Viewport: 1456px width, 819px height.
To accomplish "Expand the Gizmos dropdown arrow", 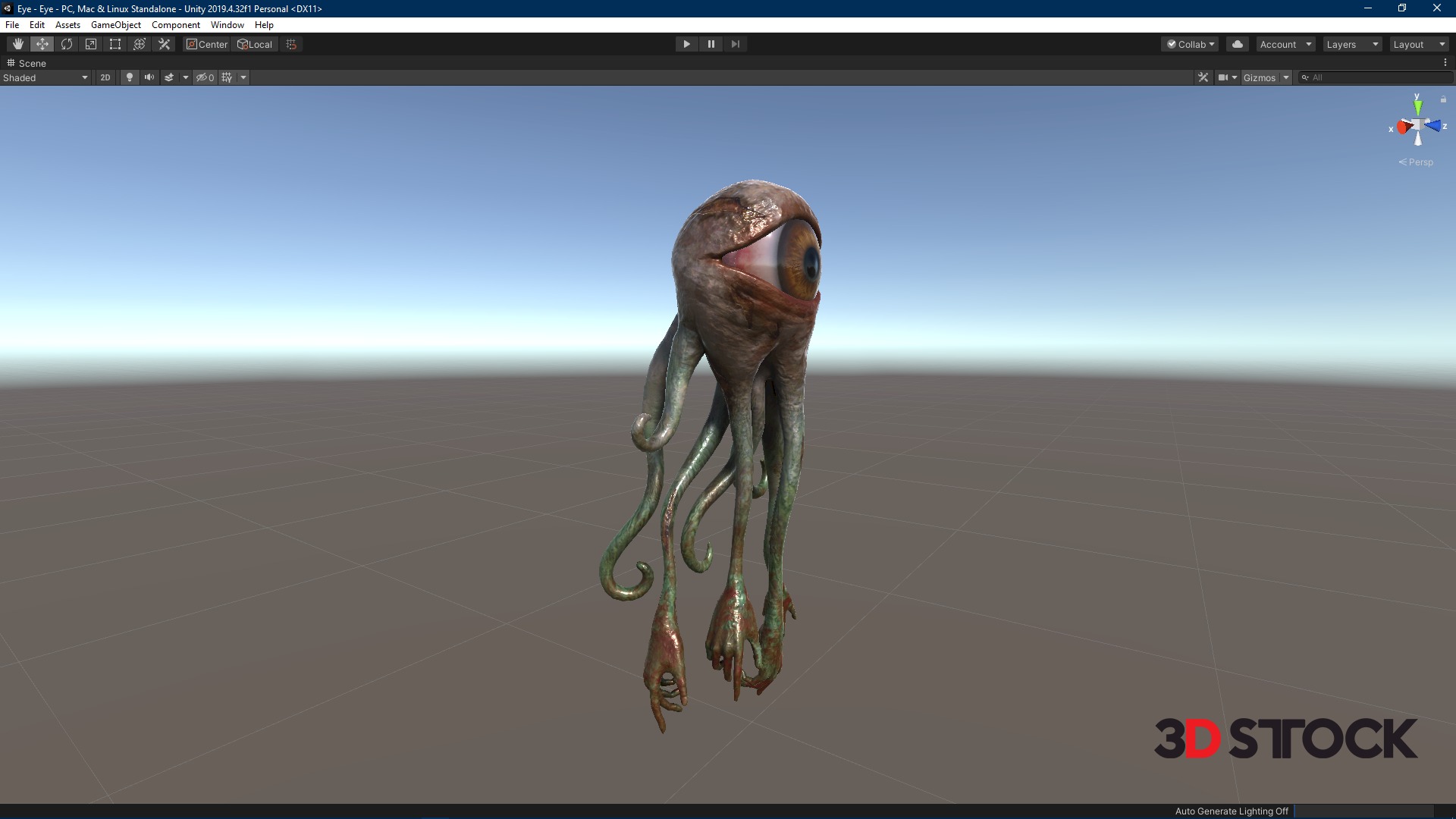I will point(1286,77).
